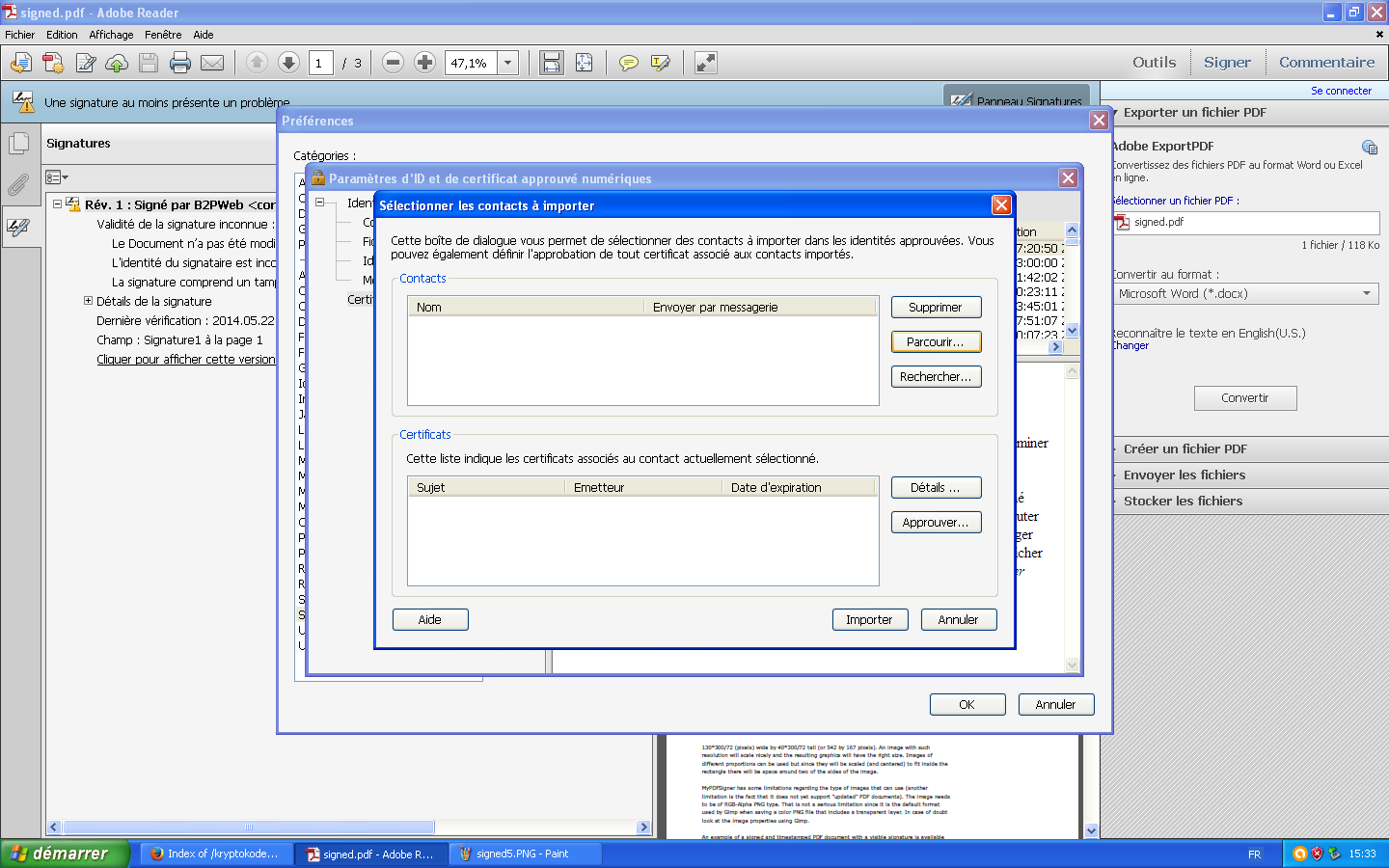Open the Signer pane tab
The height and width of the screenshot is (868, 1389).
(1226, 63)
